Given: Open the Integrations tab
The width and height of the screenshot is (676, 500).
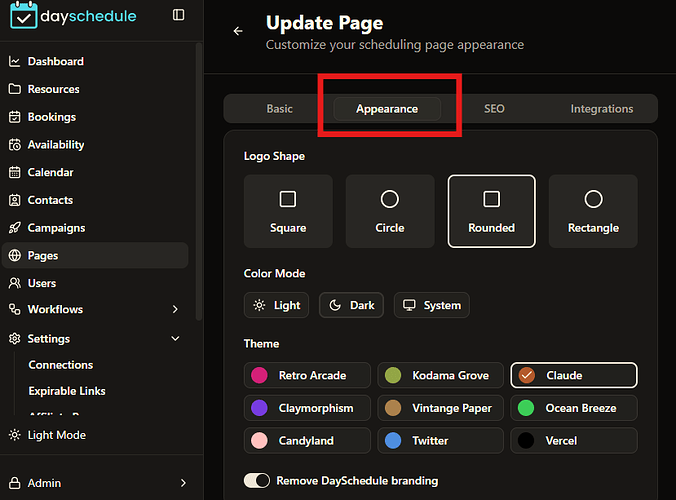Looking at the screenshot, I should [x=602, y=109].
